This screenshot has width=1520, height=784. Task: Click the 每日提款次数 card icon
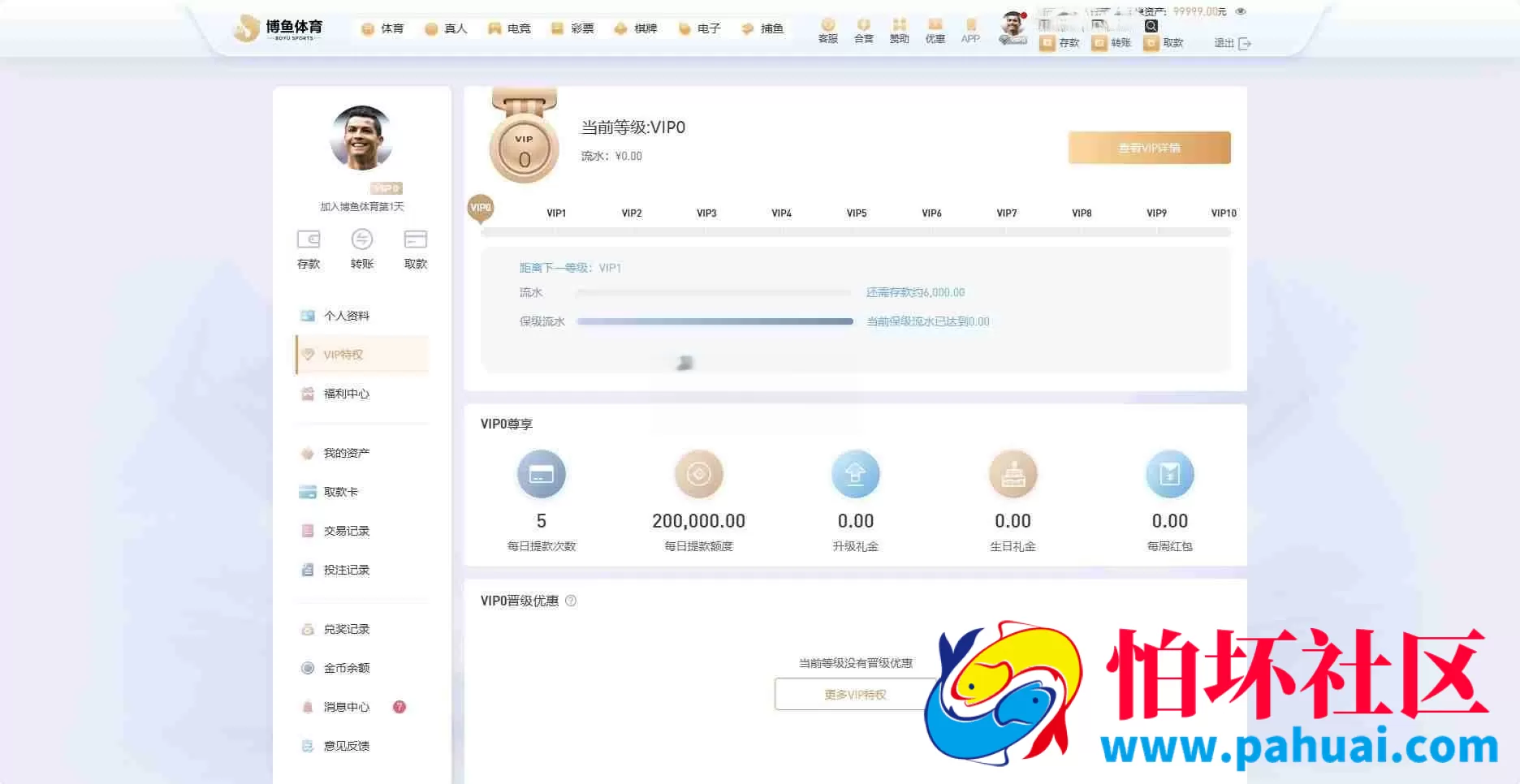click(541, 474)
